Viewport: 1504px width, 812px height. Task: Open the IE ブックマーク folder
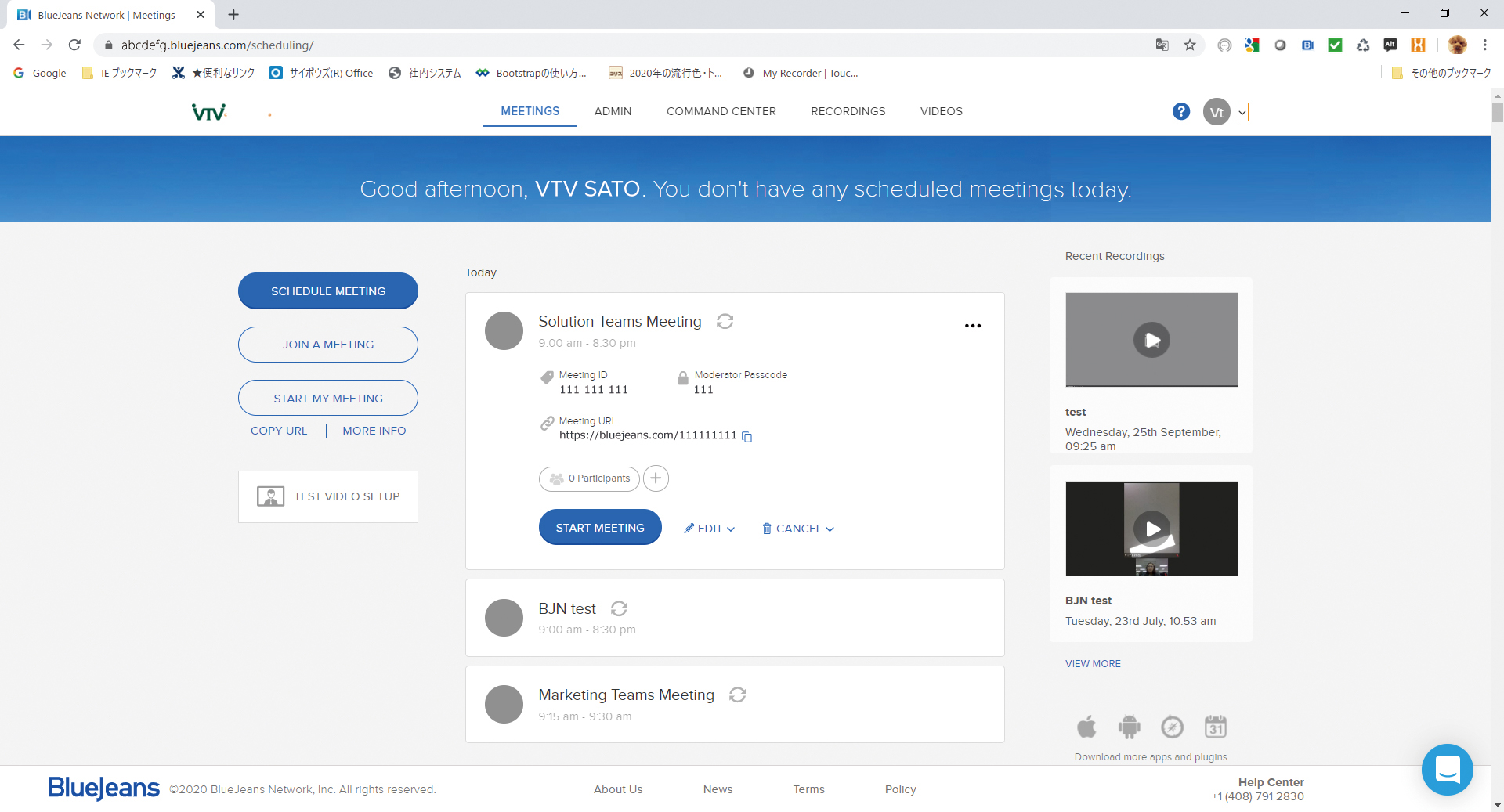coord(119,73)
